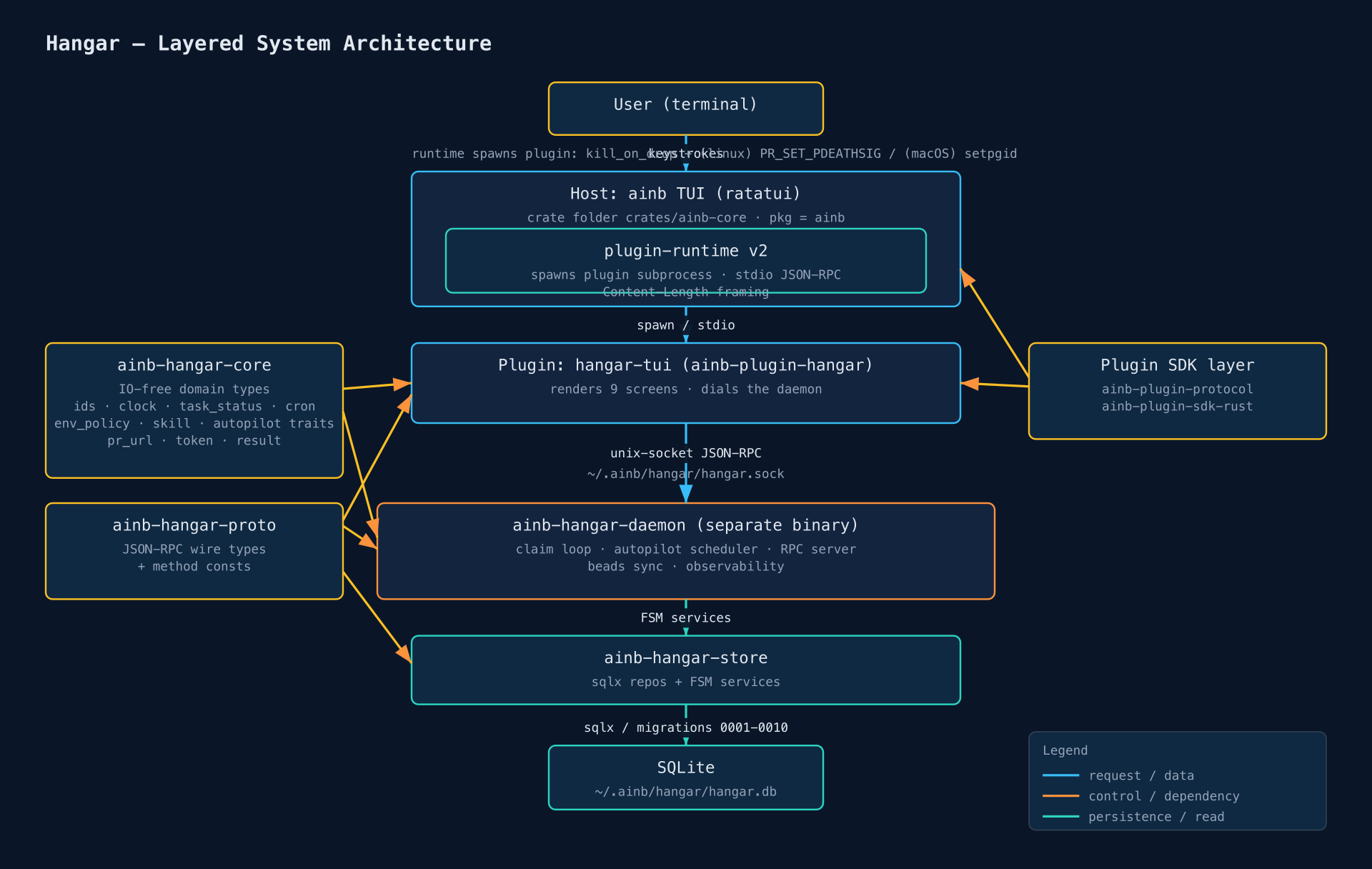Select "beads sync · observability" text
Image resolution: width=1372 pixels, height=869 pixels.
coord(686,567)
